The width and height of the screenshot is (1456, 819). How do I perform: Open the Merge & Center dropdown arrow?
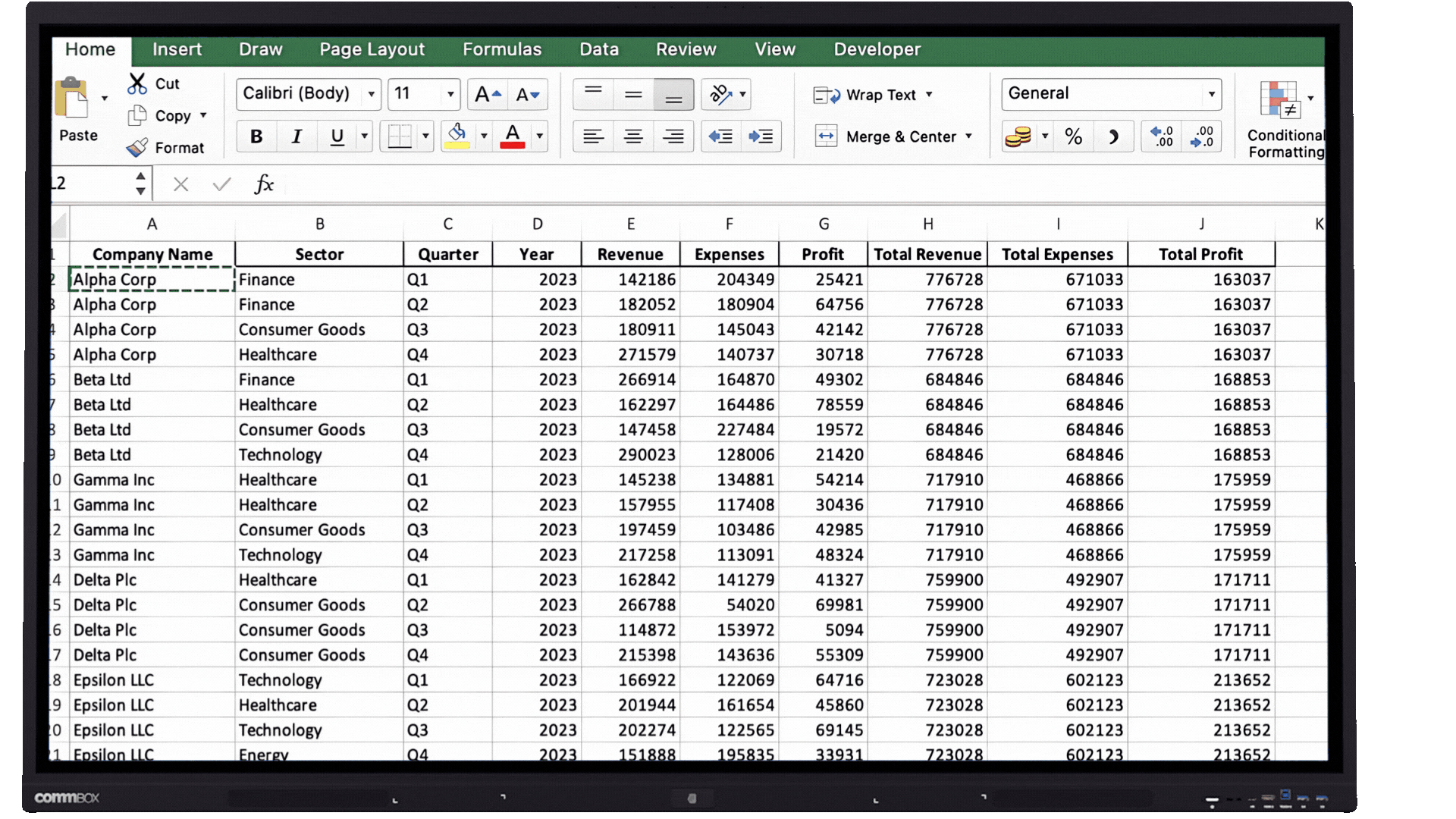(x=968, y=136)
